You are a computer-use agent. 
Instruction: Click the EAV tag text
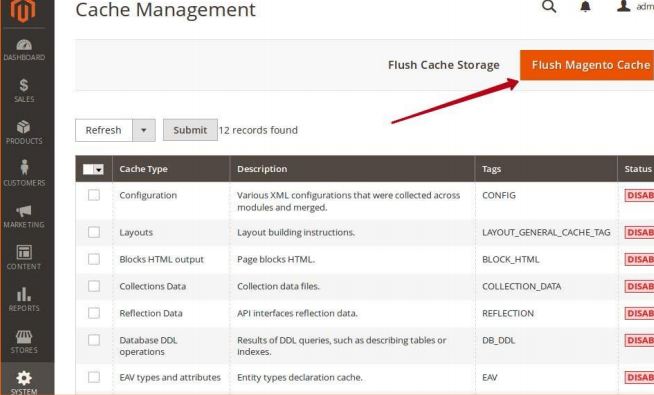[490, 377]
